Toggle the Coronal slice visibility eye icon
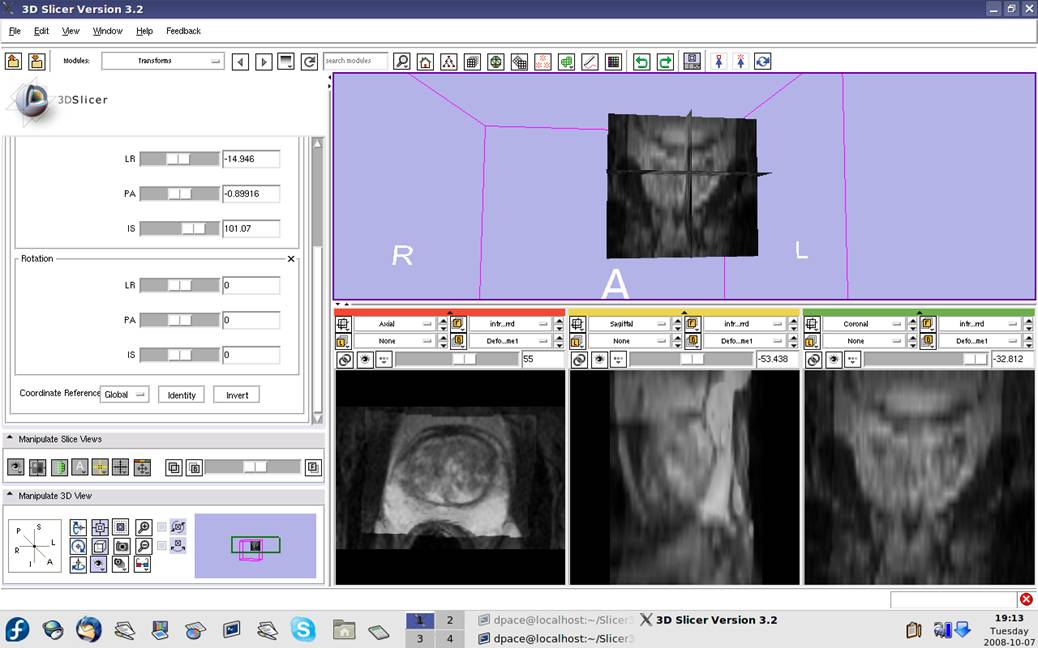 (x=833, y=360)
